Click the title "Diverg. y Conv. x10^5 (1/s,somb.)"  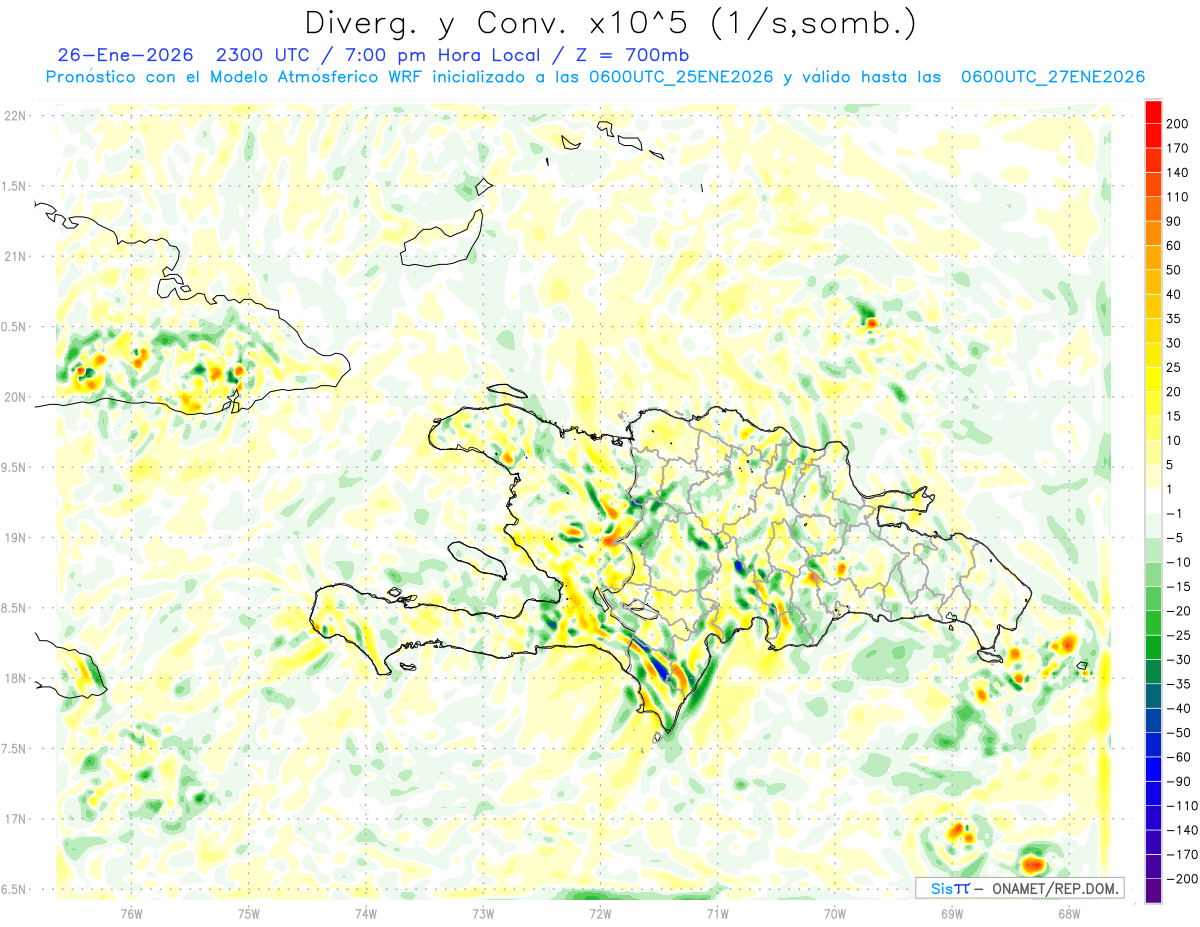[610, 23]
